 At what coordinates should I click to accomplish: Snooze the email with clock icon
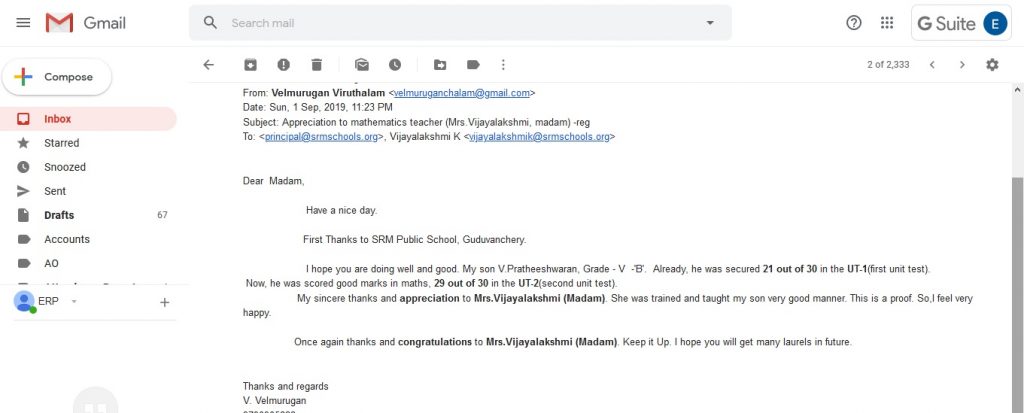[x=395, y=65]
